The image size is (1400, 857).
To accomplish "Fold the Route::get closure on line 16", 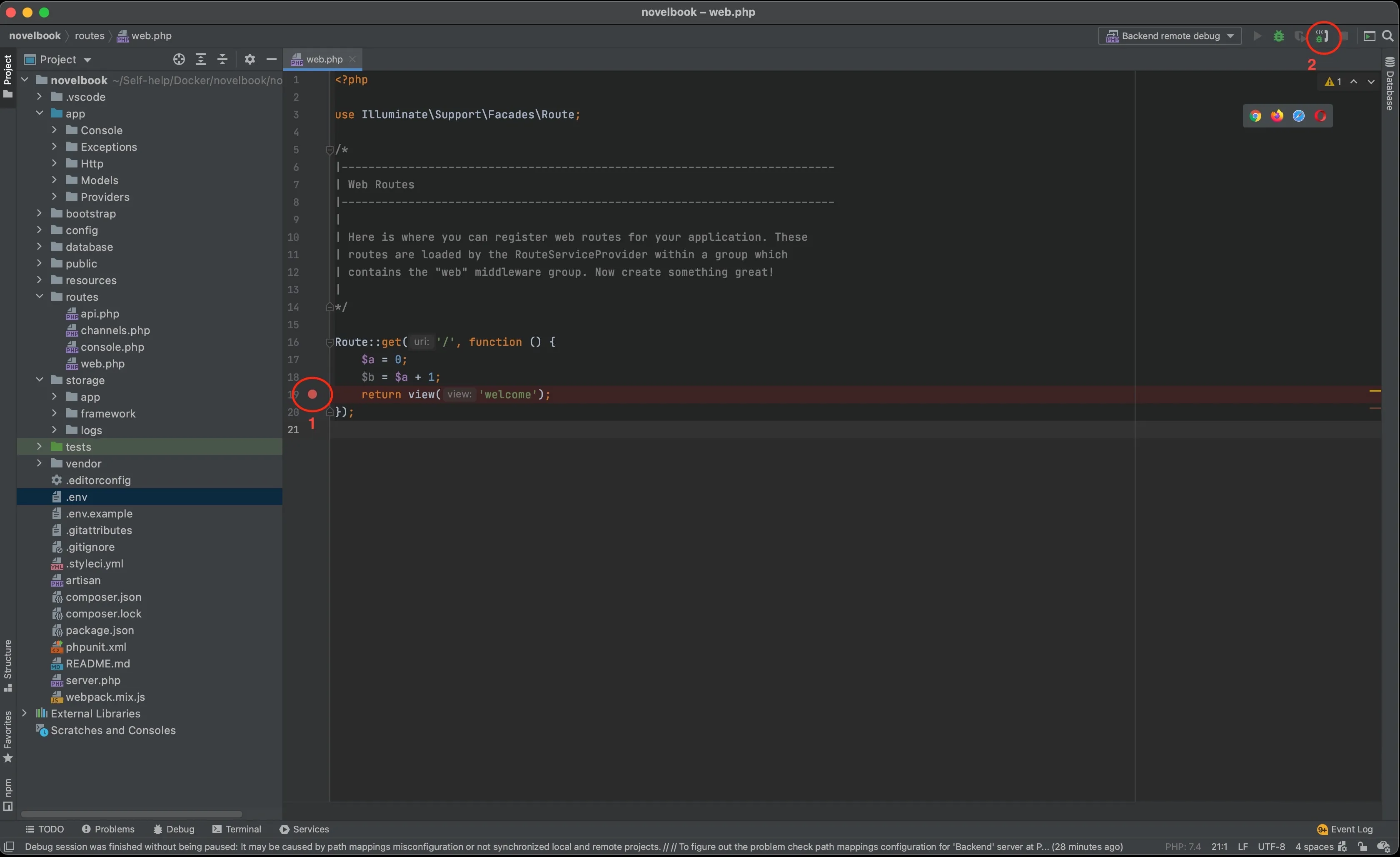I will tap(329, 342).
